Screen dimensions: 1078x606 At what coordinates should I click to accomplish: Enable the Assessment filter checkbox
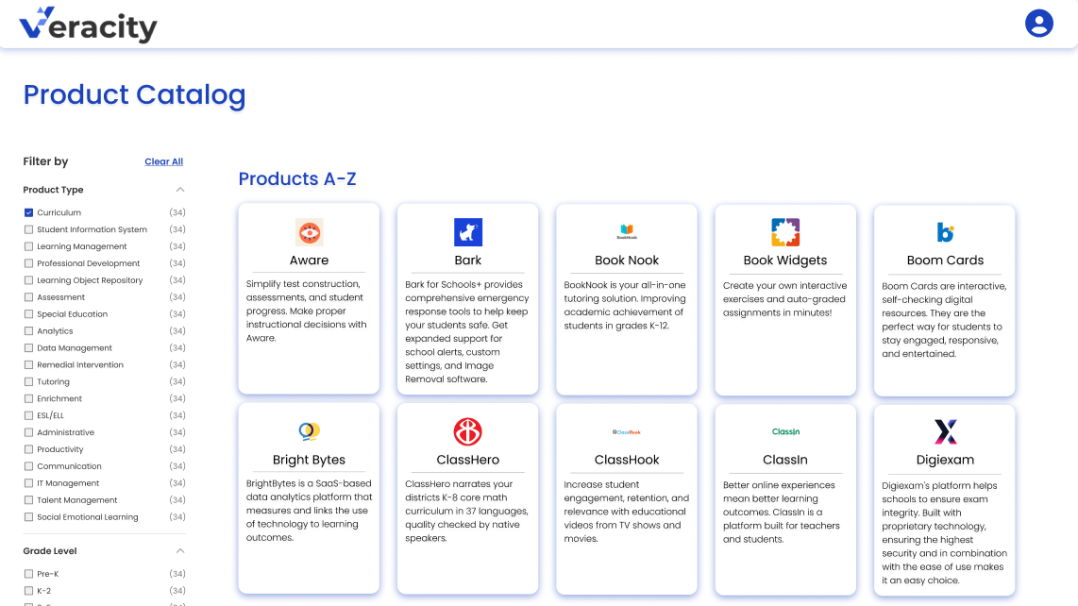click(28, 297)
